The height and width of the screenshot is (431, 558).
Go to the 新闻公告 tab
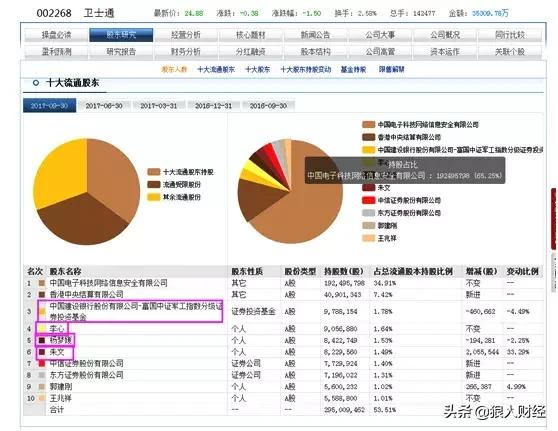(x=315, y=35)
